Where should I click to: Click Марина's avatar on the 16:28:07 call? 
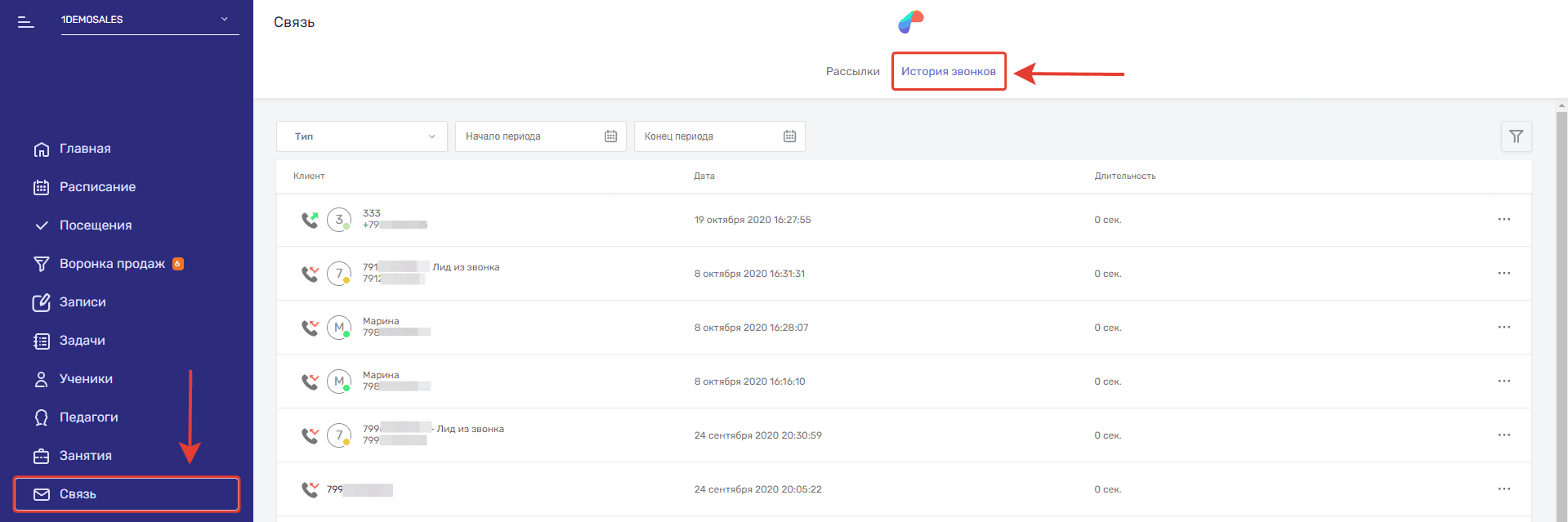[339, 328]
